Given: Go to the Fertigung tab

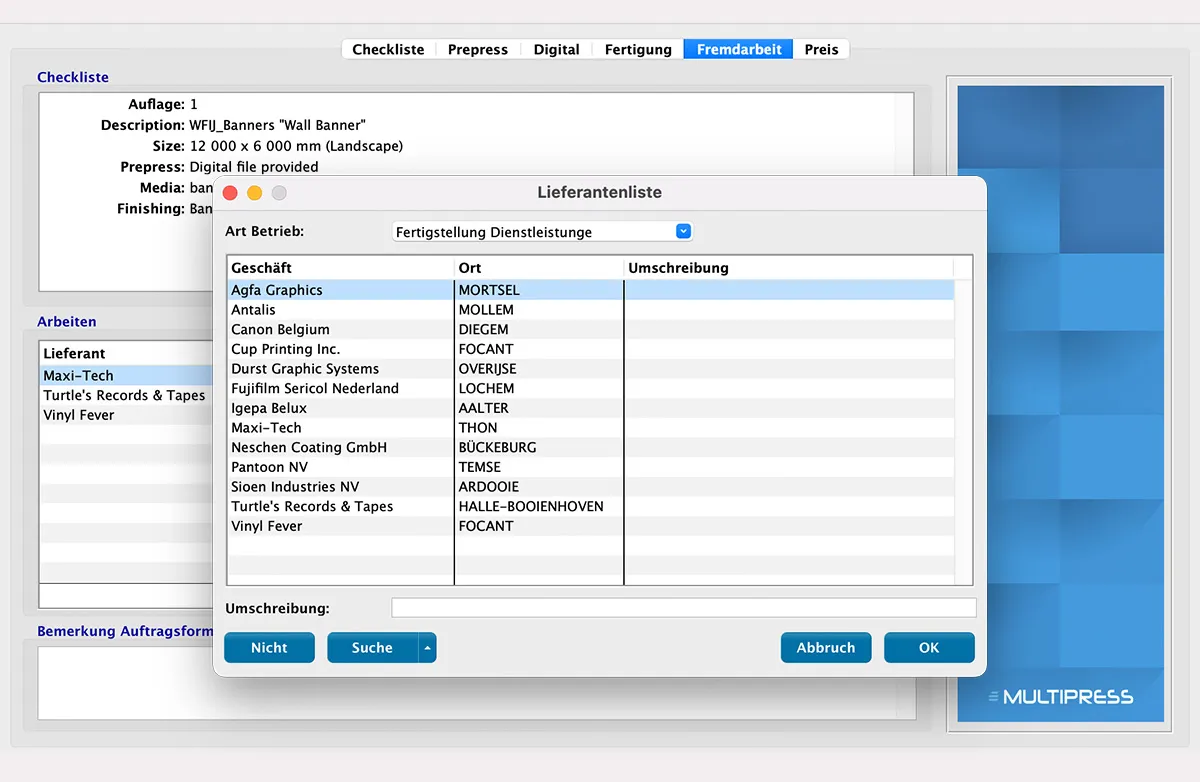Looking at the screenshot, I should (638, 49).
